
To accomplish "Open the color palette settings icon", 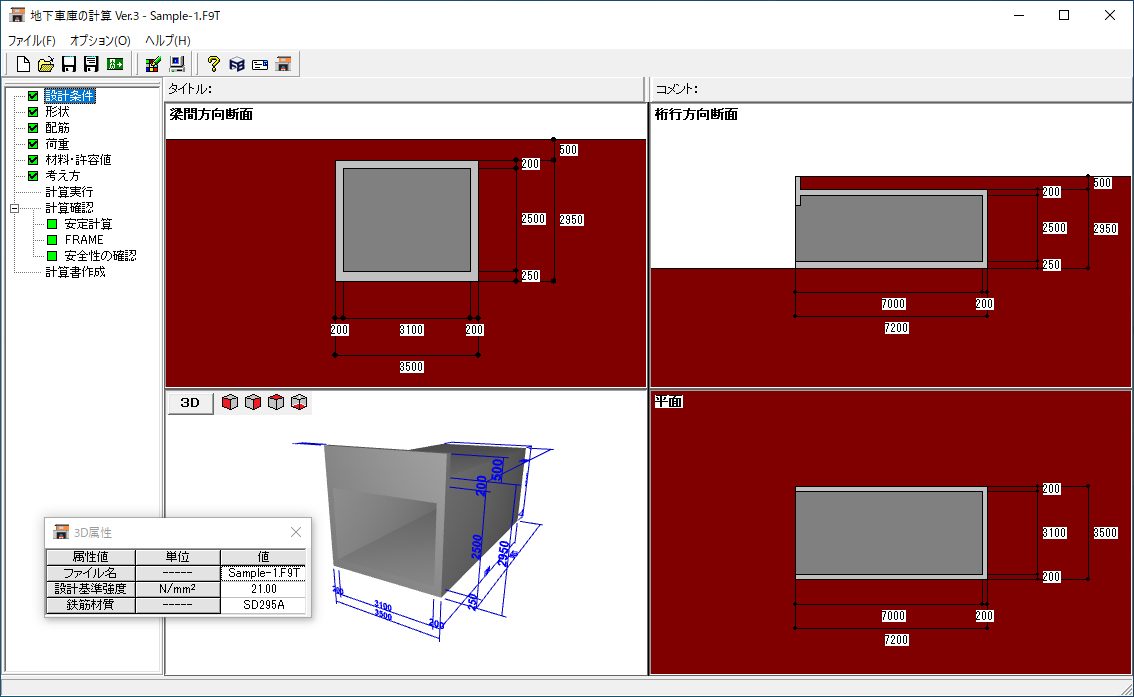I will [153, 64].
